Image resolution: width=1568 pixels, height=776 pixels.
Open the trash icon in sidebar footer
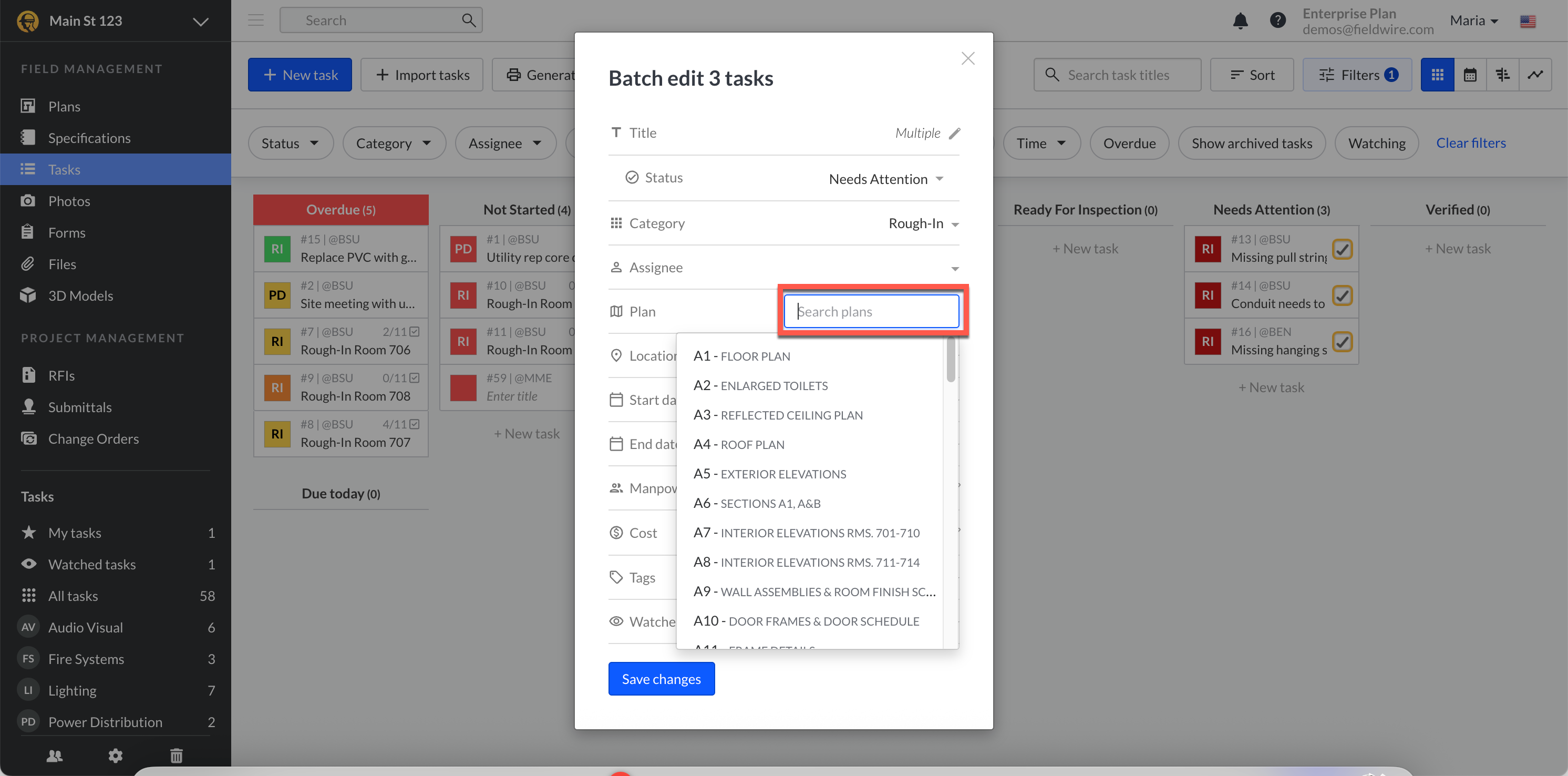pos(176,755)
